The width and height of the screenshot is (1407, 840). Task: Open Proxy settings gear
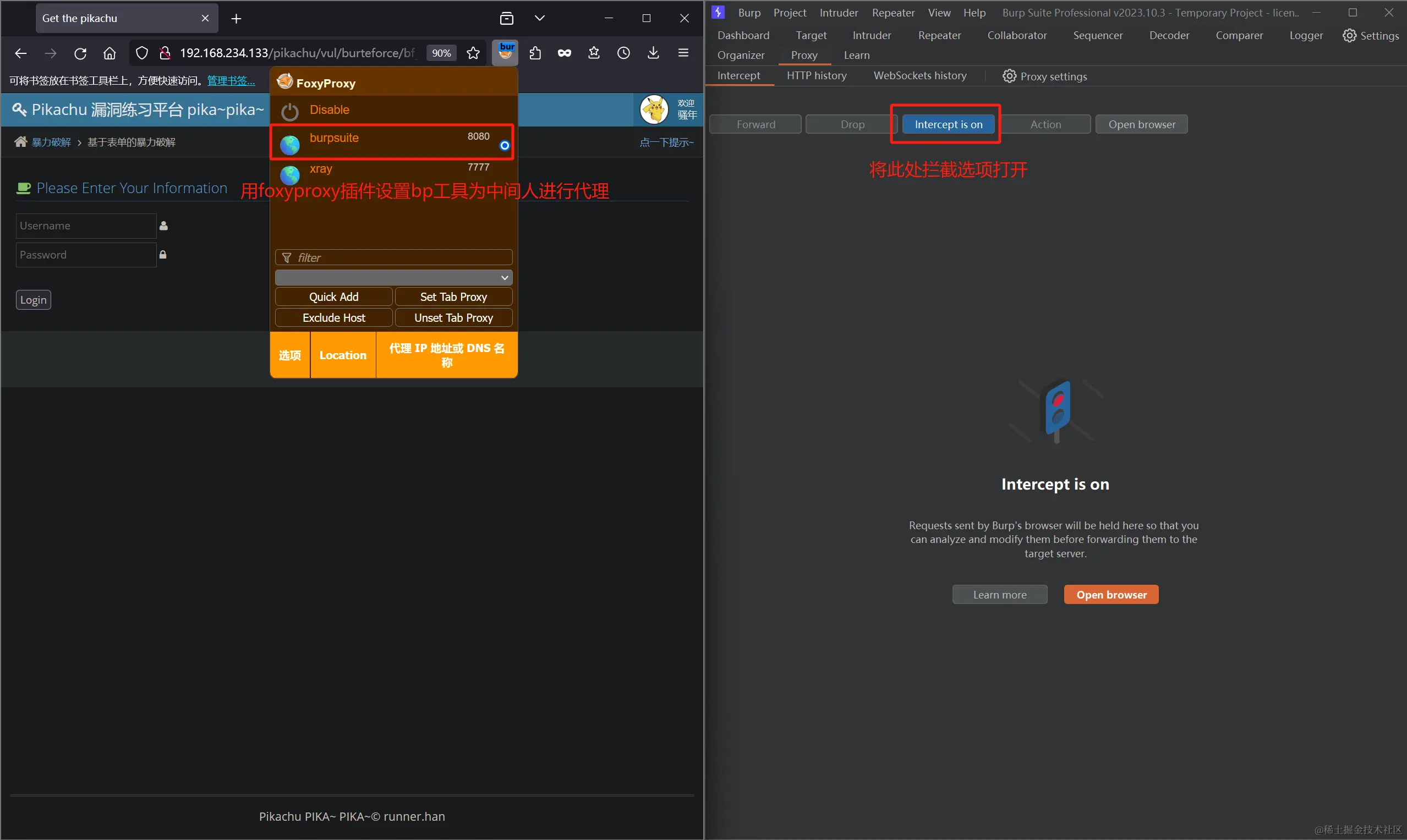[1044, 76]
